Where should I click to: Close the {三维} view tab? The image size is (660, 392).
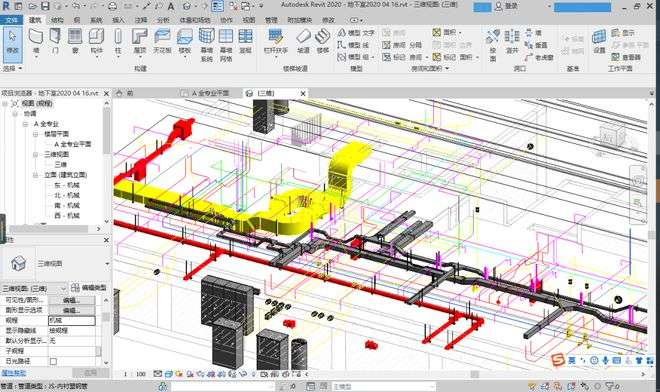click(x=303, y=93)
